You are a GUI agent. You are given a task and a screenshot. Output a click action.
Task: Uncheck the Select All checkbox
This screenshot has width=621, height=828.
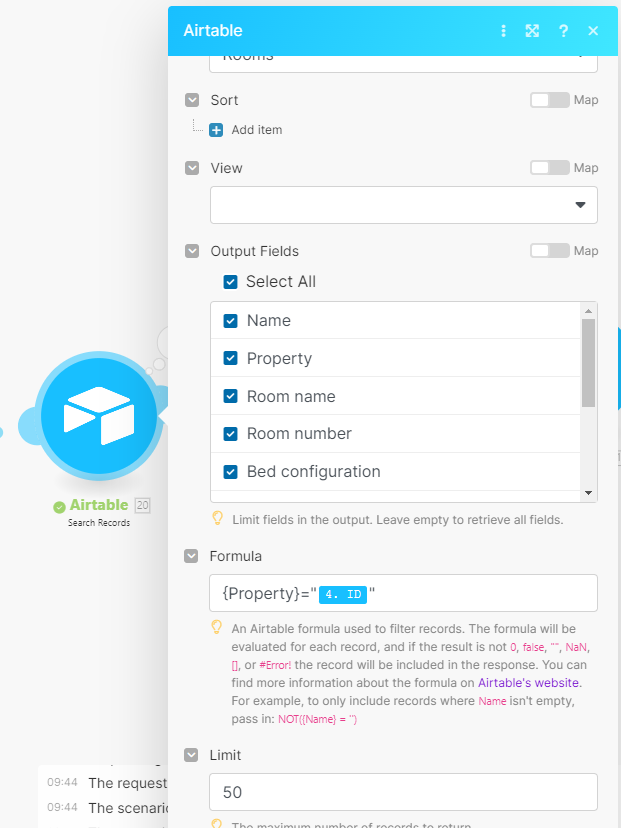pyautogui.click(x=230, y=281)
